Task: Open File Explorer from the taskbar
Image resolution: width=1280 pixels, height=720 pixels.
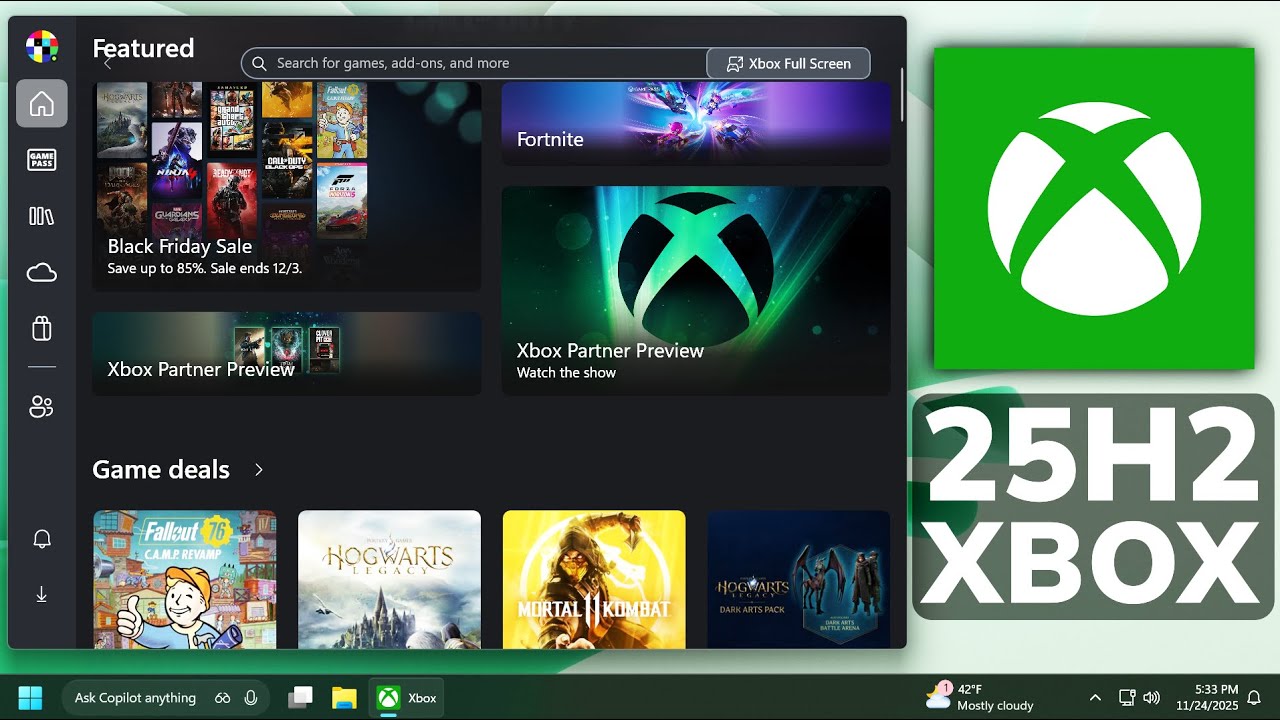Action: [x=344, y=697]
